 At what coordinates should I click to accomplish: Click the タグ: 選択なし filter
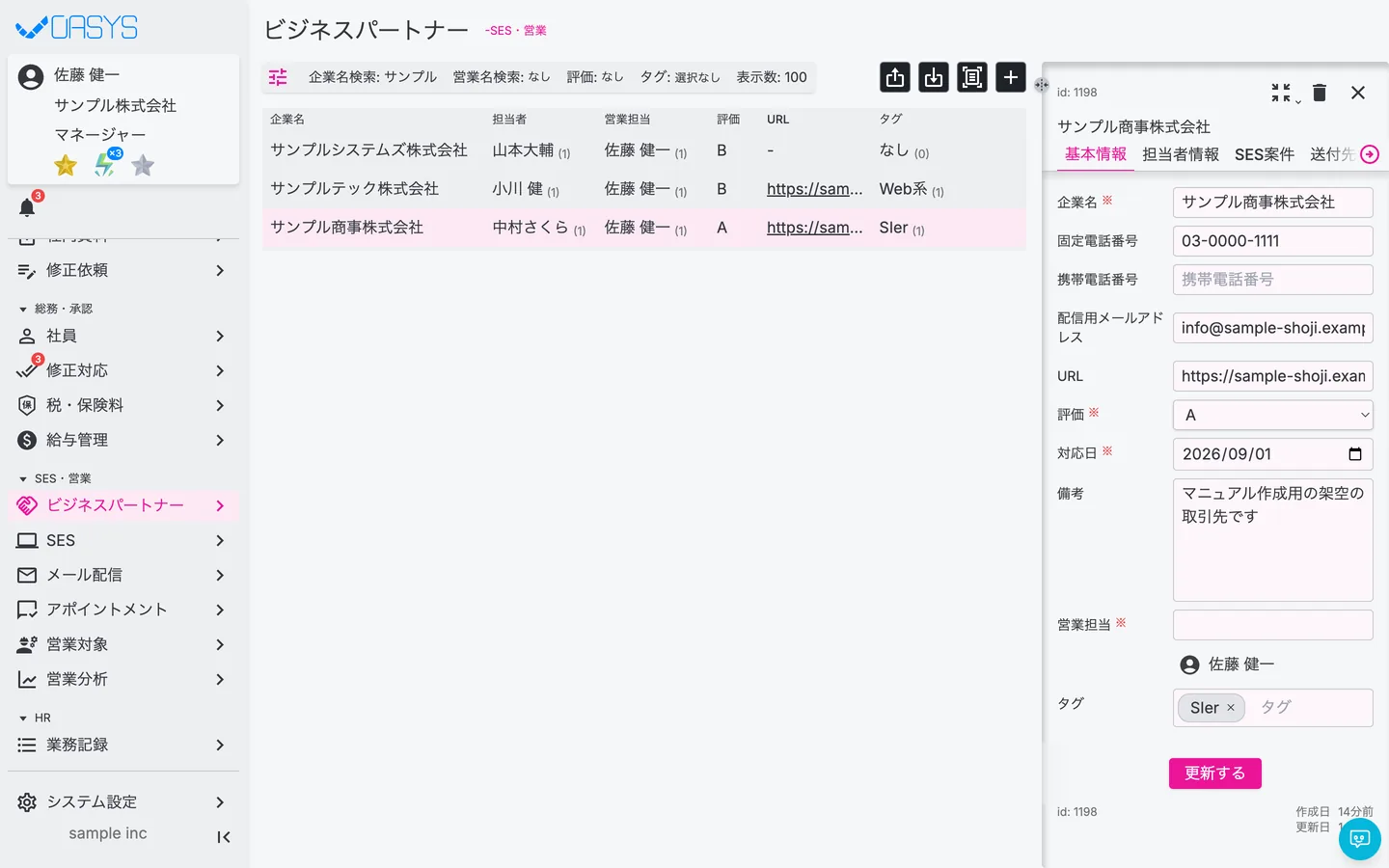[680, 77]
